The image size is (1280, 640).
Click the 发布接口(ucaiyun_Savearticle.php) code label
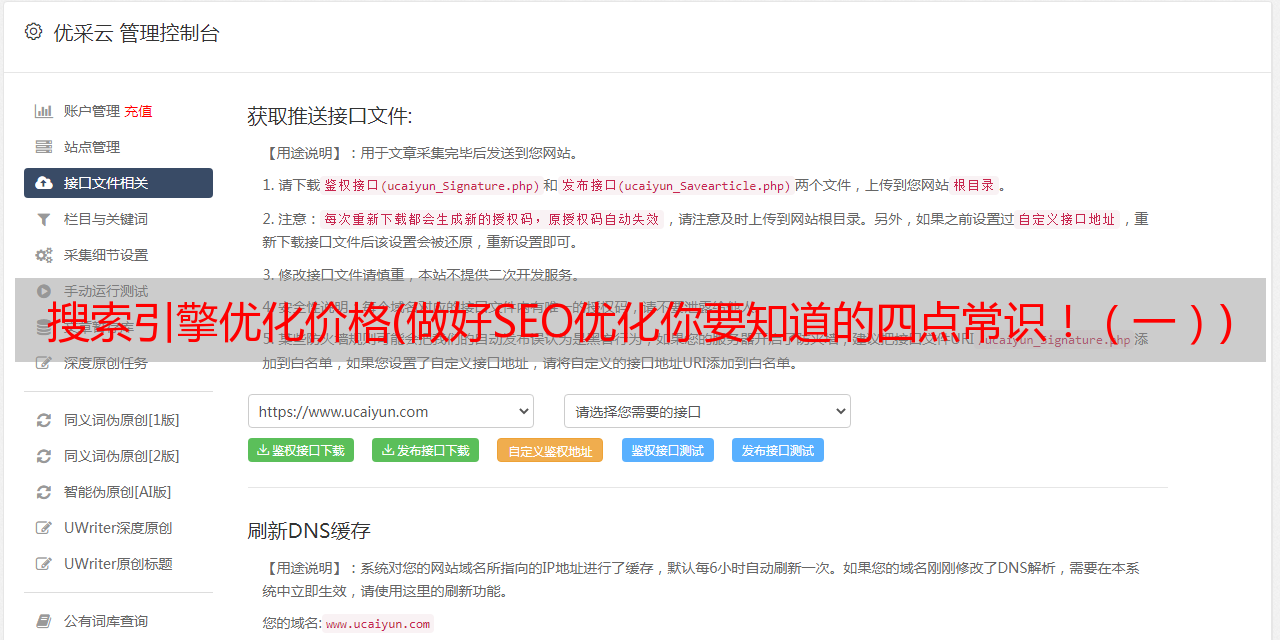(676, 185)
